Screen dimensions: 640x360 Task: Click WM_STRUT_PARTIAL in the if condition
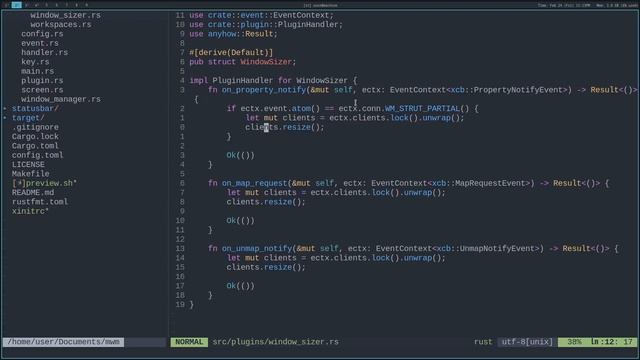tap(422, 109)
